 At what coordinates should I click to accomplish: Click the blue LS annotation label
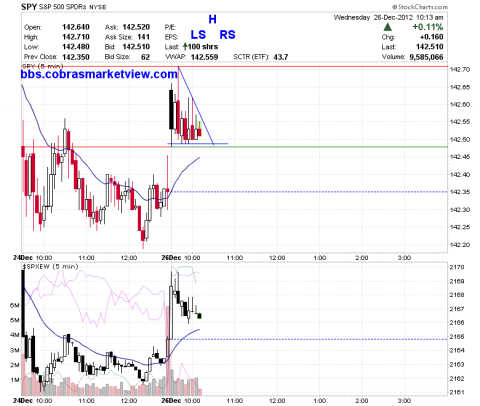(x=198, y=34)
